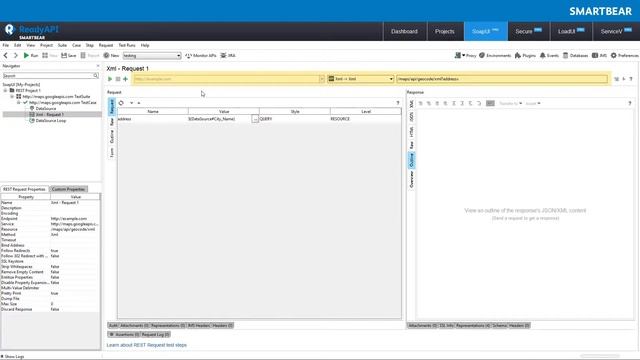Click the Request panel help question mark

(398, 103)
